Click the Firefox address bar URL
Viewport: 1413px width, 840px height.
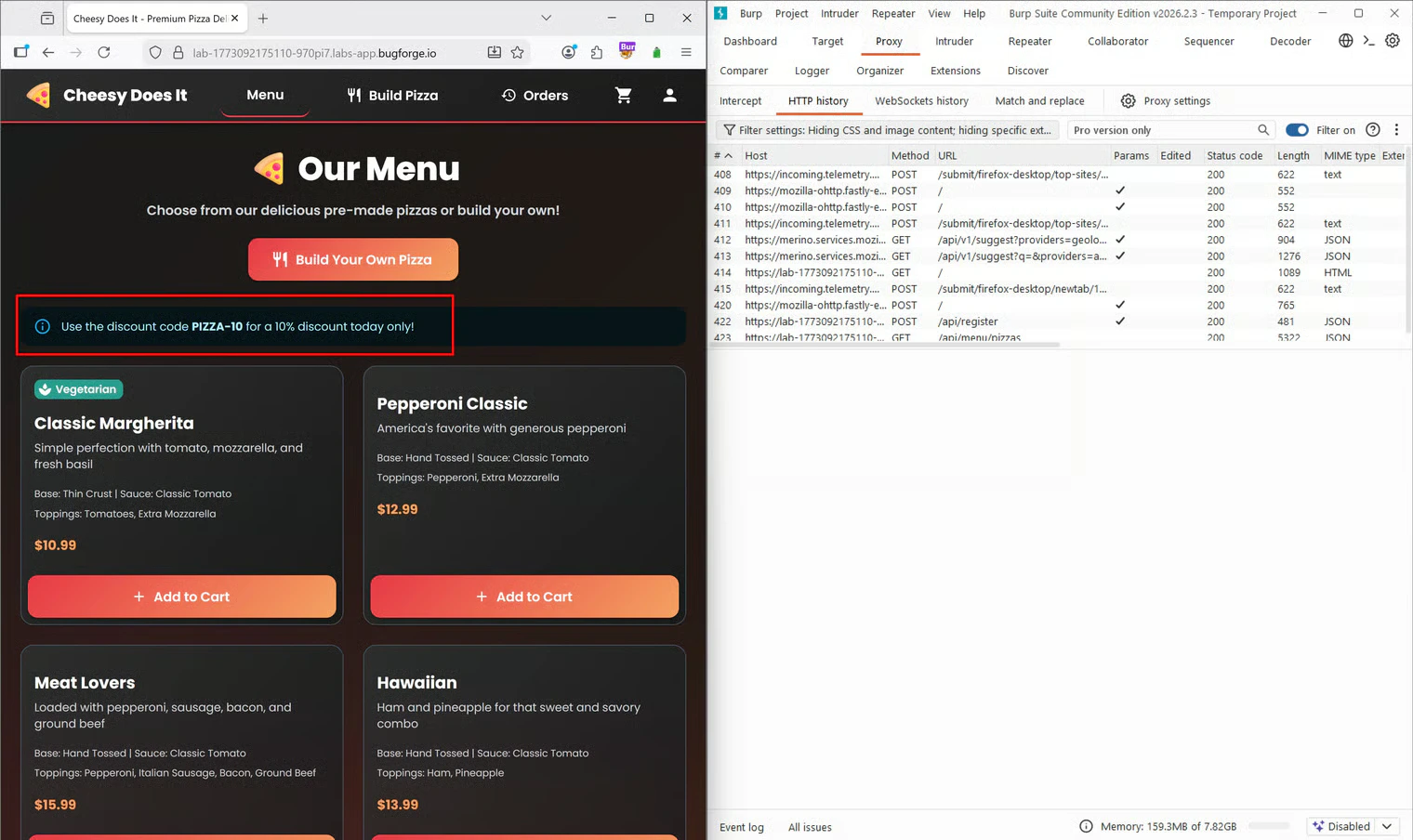[x=315, y=53]
